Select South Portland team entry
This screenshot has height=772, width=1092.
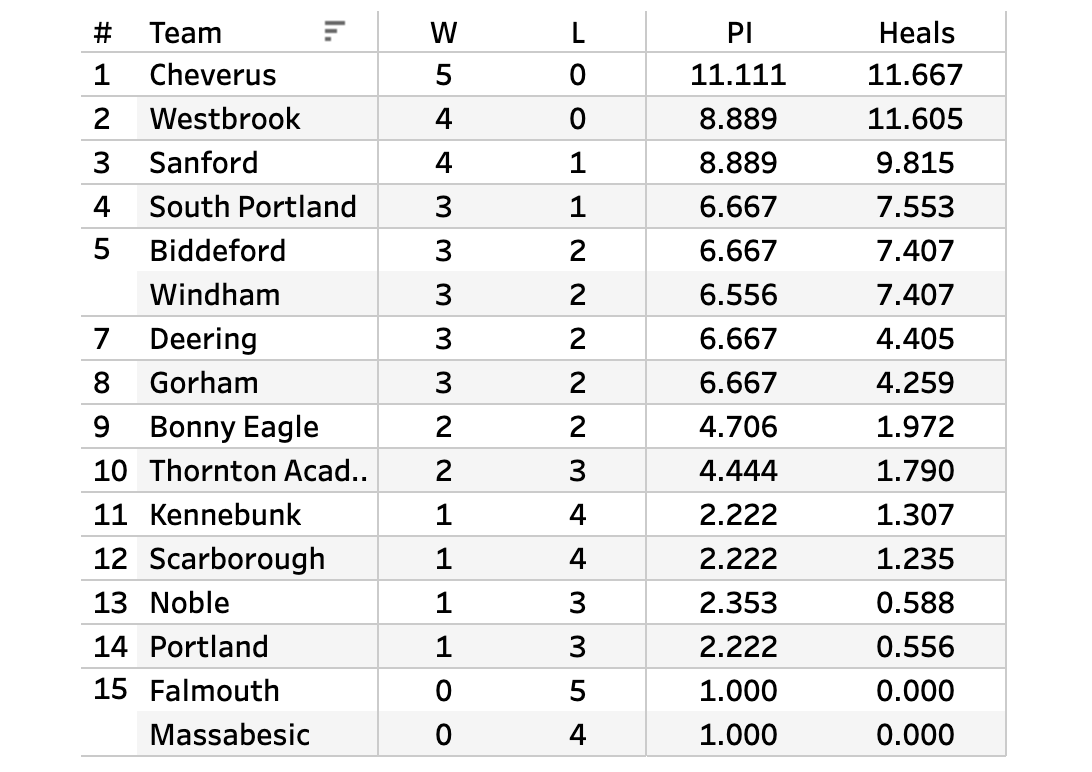pyautogui.click(x=253, y=207)
